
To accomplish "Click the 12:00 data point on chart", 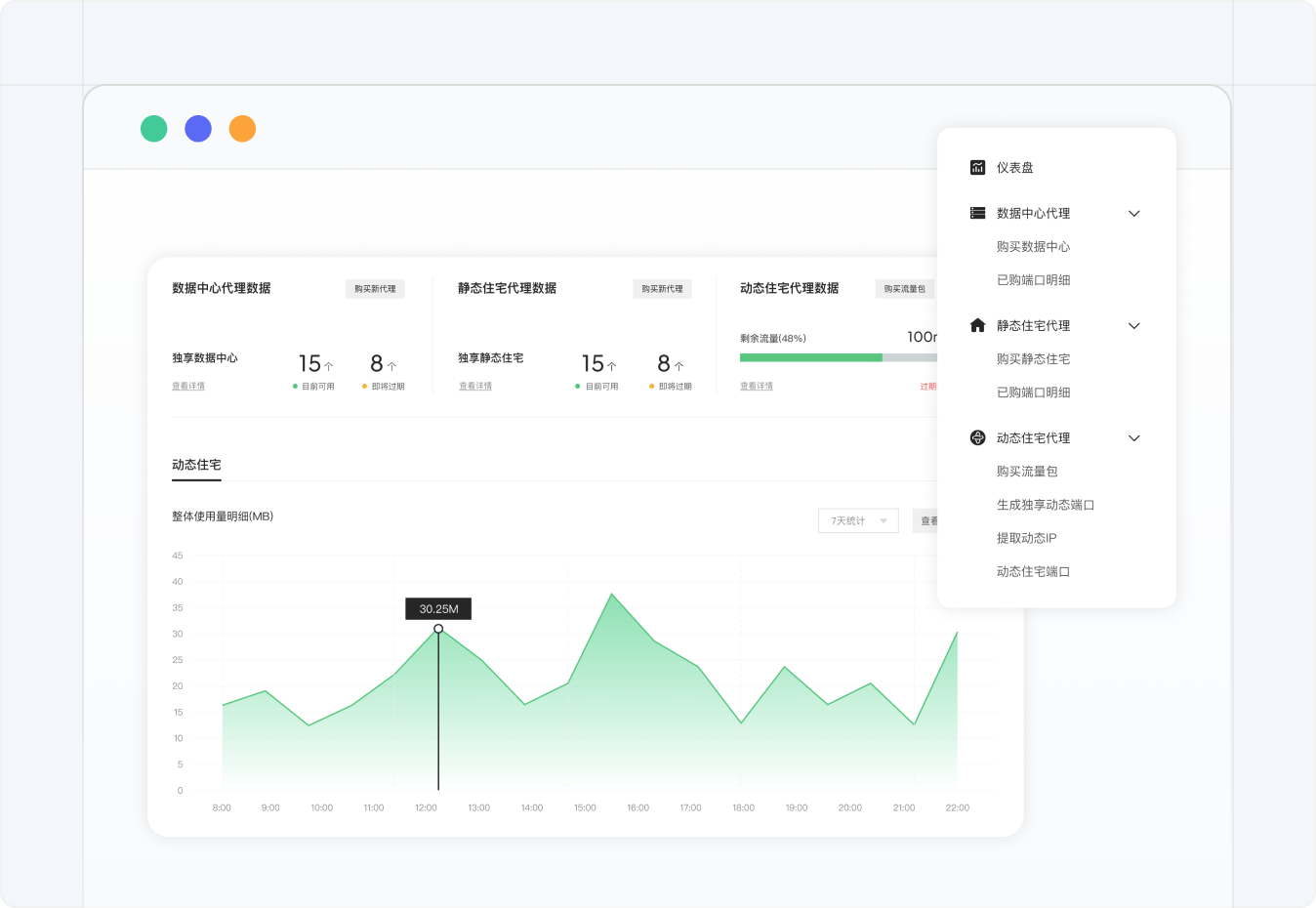I will [x=438, y=629].
